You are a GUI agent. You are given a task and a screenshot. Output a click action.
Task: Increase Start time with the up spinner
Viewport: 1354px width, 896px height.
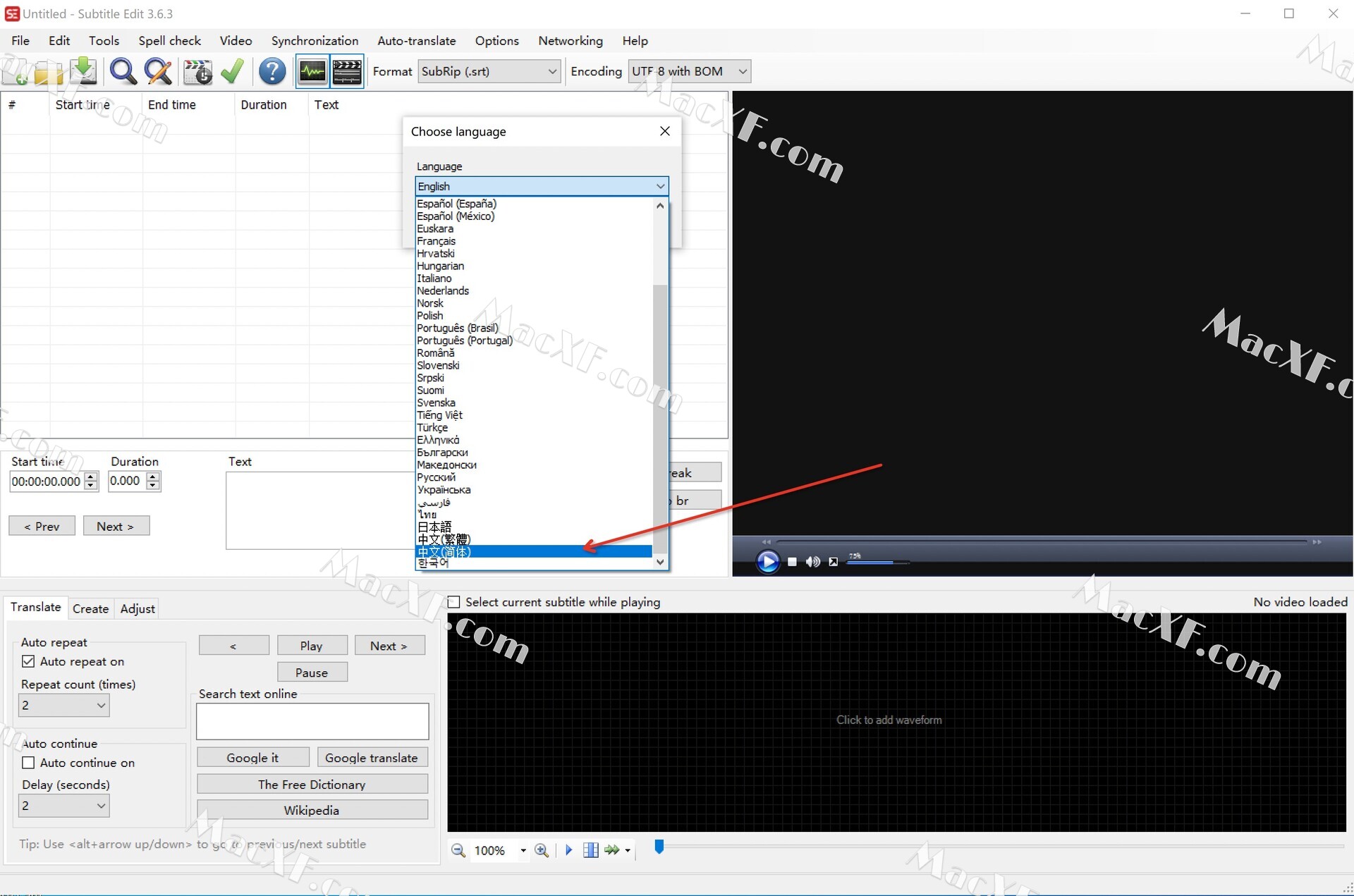pos(91,477)
